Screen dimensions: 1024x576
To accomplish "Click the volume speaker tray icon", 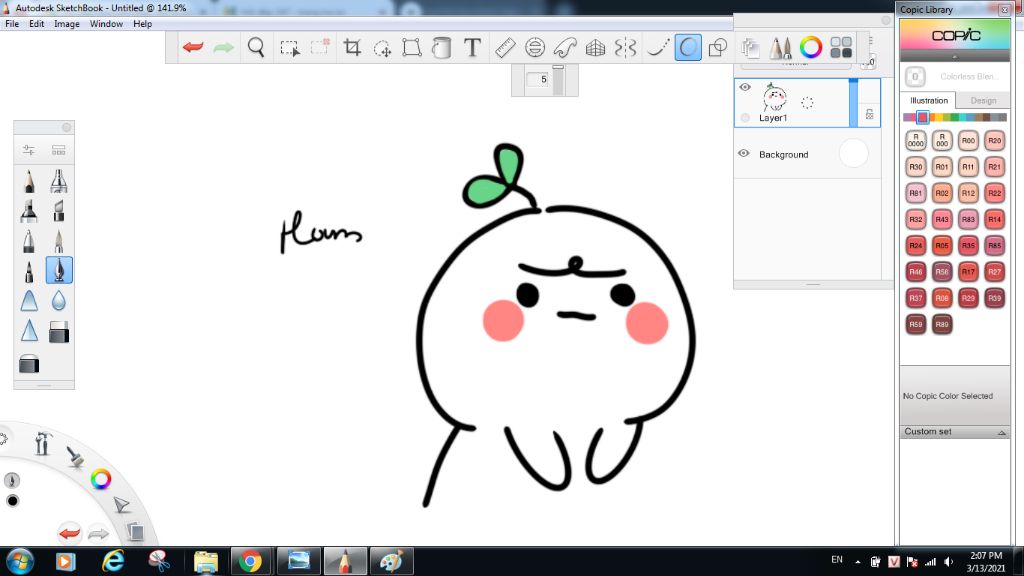I will (x=948, y=562).
